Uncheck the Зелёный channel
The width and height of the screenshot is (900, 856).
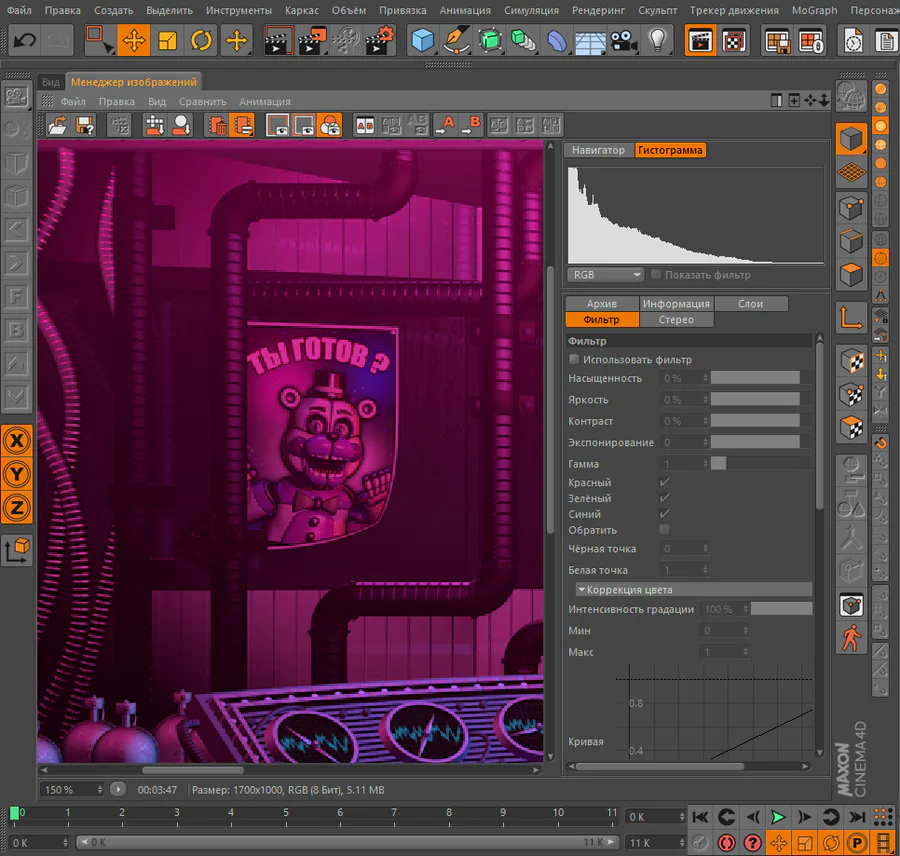pos(665,498)
